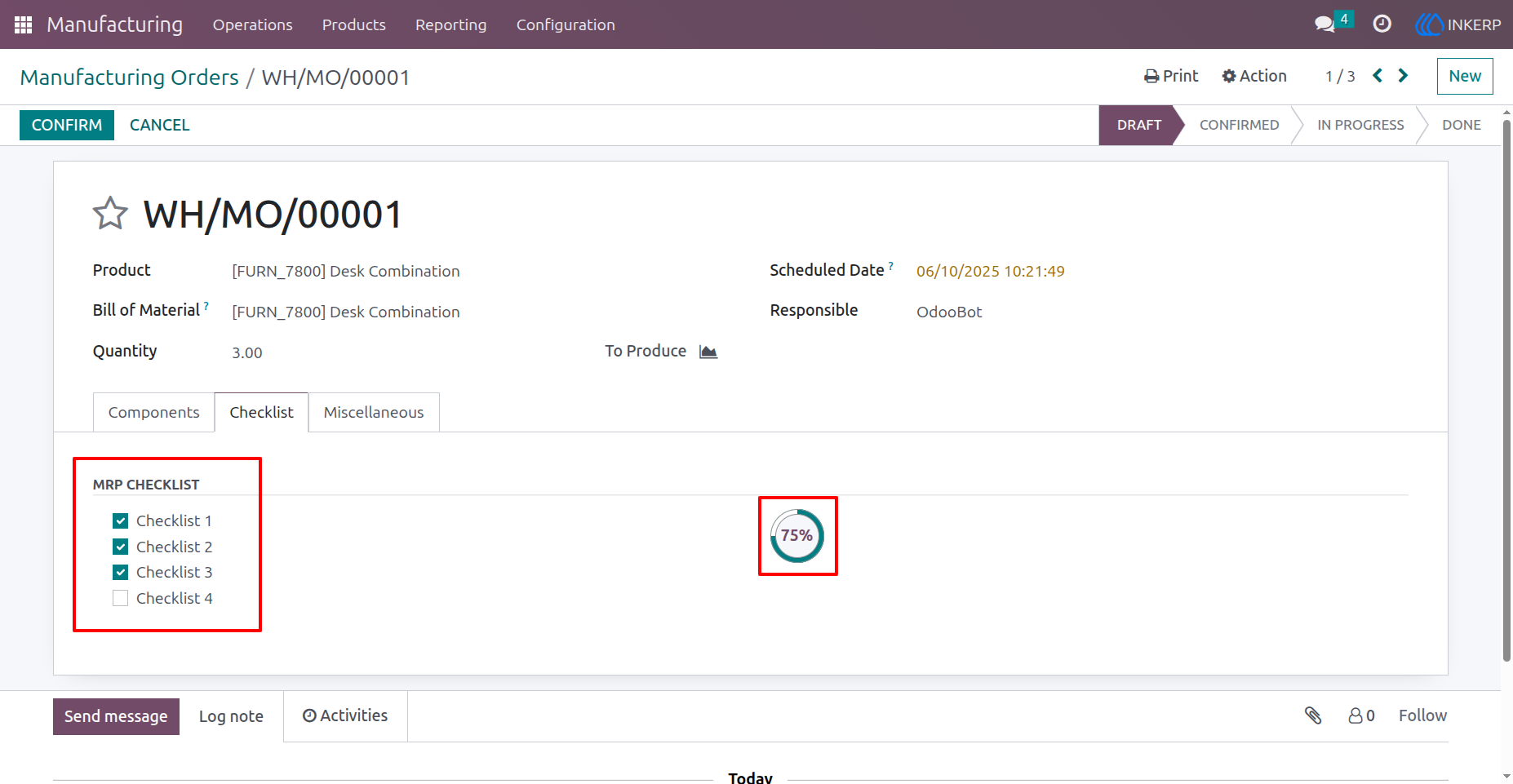
Task: Untick the Checklist 1 checkbox
Action: click(121, 520)
